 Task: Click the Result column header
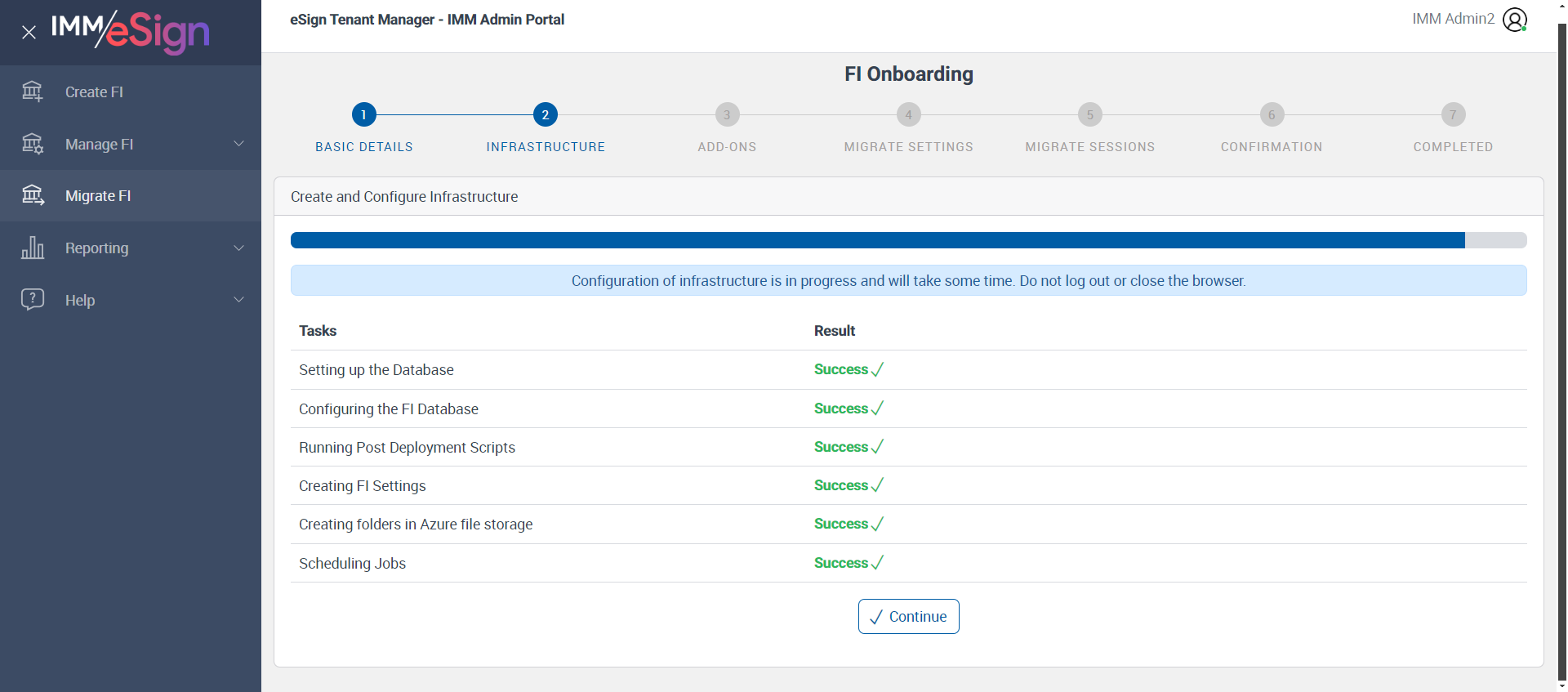click(x=835, y=331)
